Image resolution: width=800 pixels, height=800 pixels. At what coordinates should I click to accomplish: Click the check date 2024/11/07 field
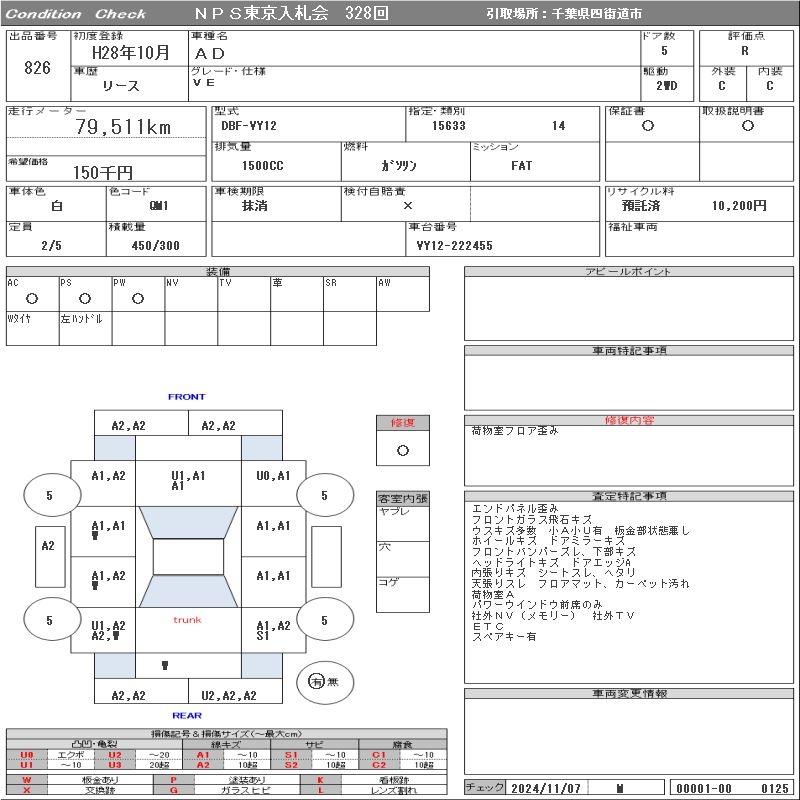[x=546, y=788]
